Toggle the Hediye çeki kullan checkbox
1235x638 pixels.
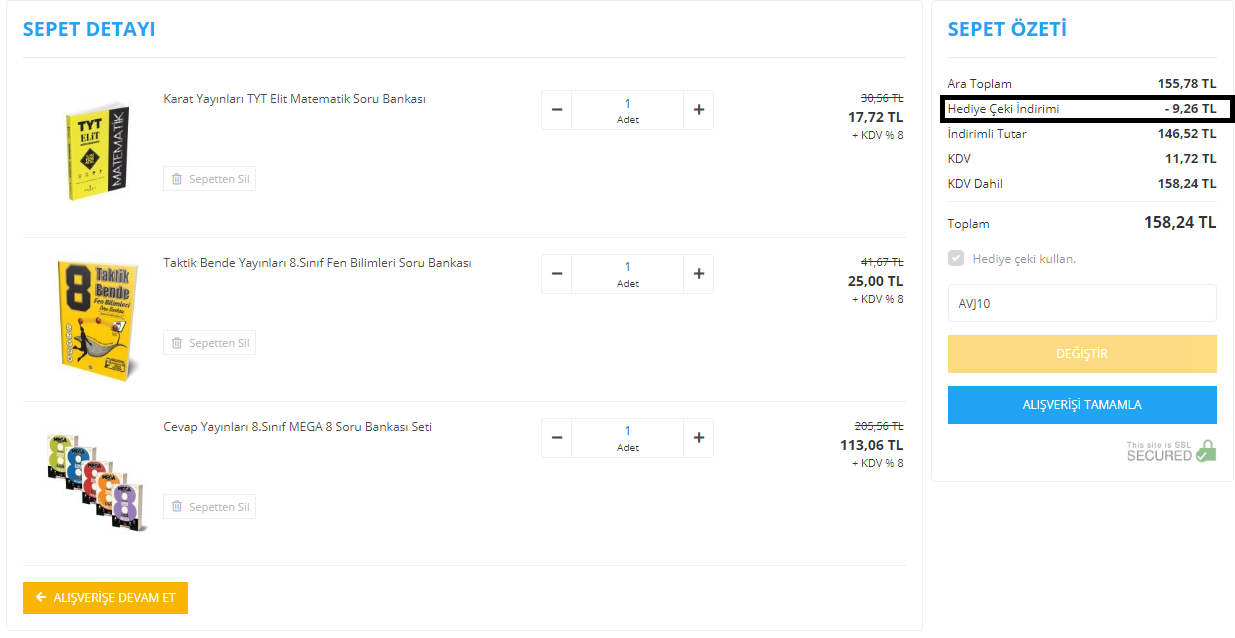point(956,259)
